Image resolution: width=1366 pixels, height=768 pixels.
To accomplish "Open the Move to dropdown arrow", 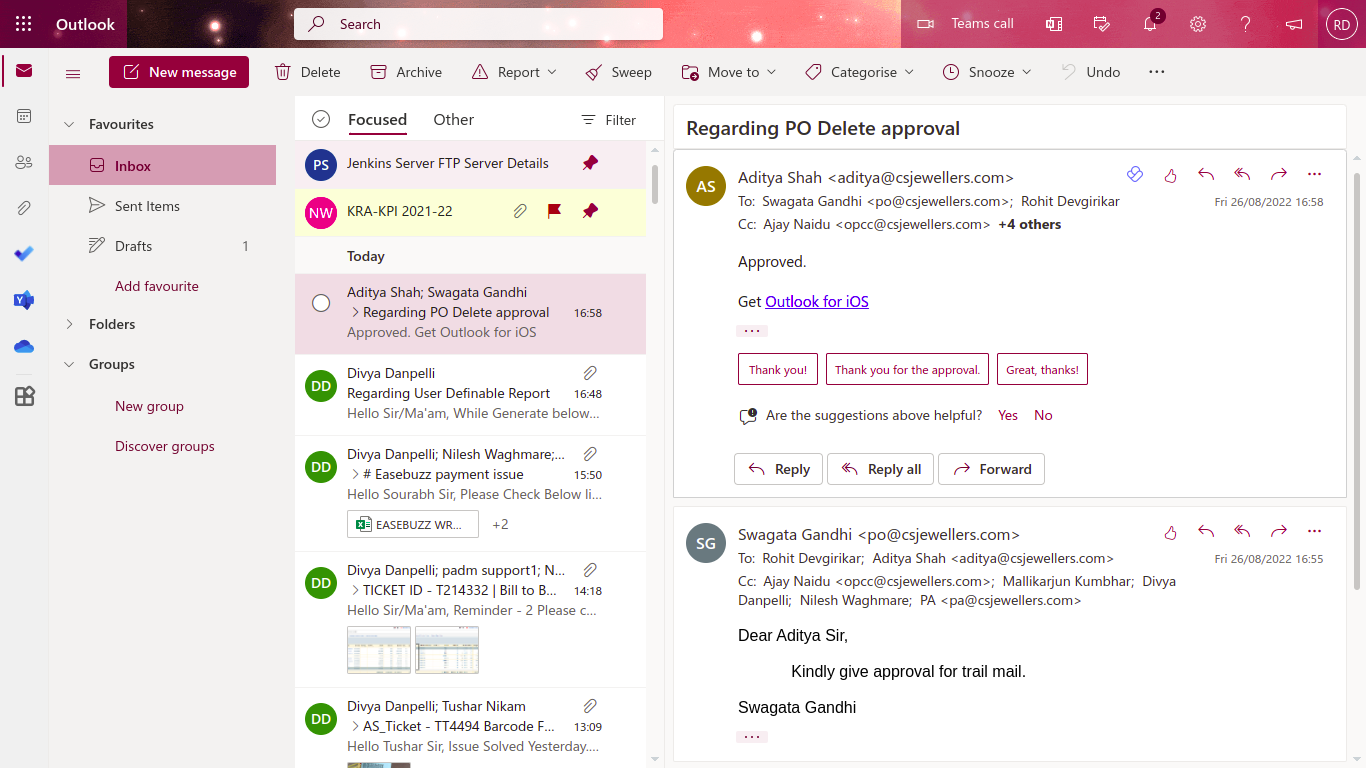I will click(x=772, y=72).
